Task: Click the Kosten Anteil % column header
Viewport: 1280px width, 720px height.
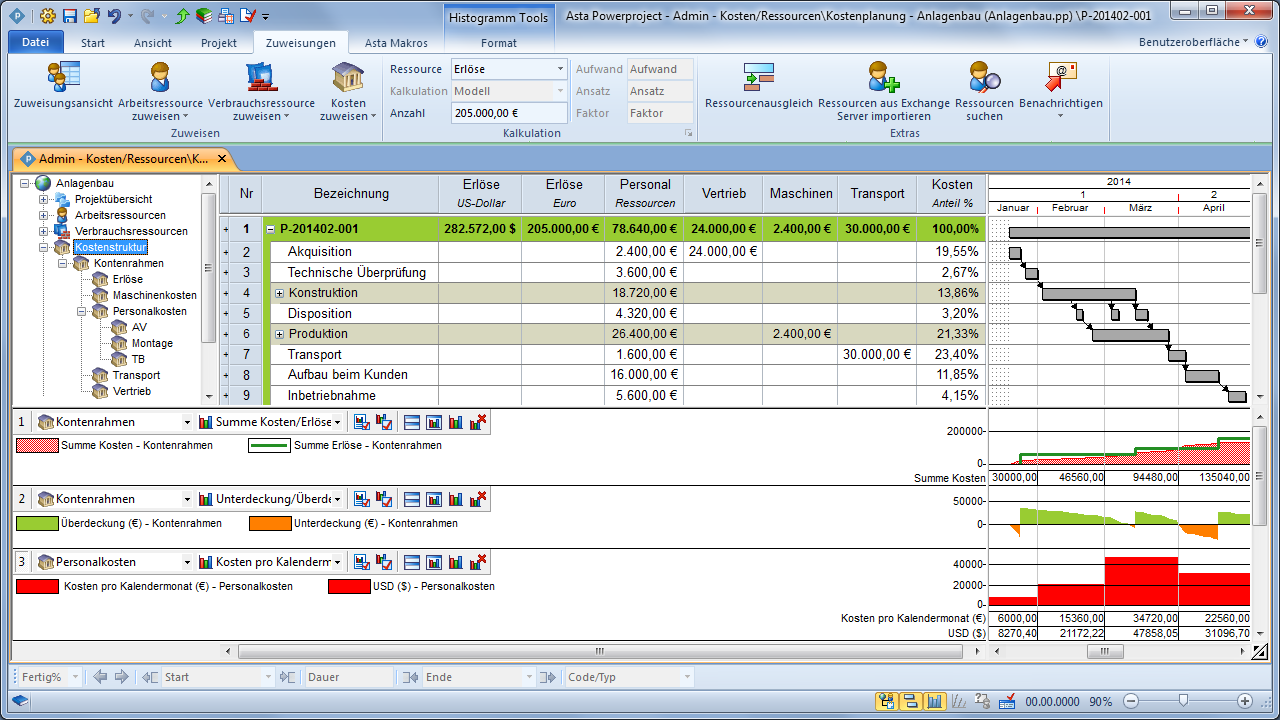Action: click(x=952, y=193)
